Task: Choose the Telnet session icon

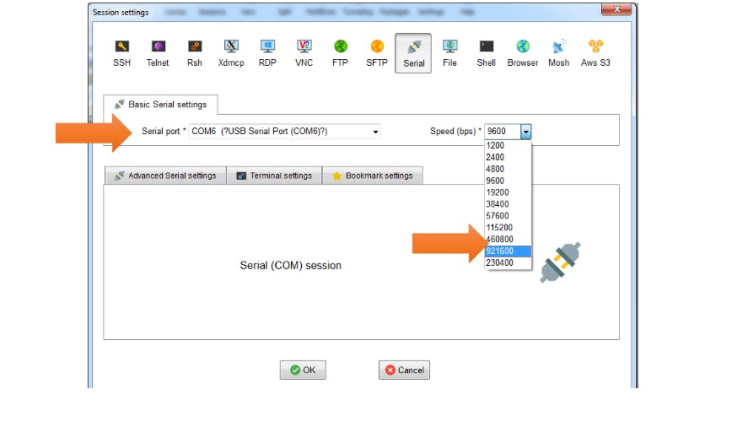Action: pos(157,53)
